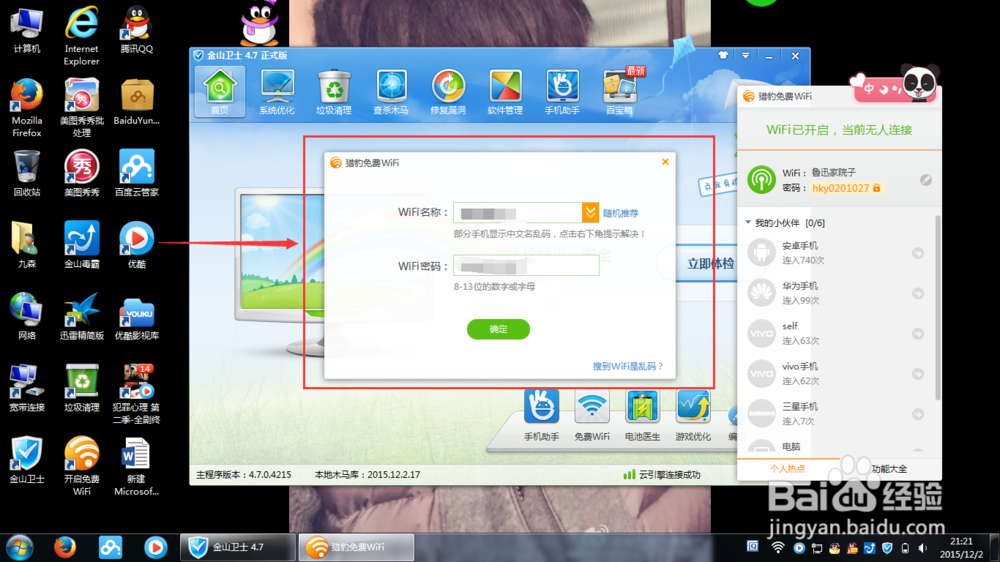The width and height of the screenshot is (1000, 562).
Task: Switch to 功能大全 tab
Action: (x=889, y=469)
